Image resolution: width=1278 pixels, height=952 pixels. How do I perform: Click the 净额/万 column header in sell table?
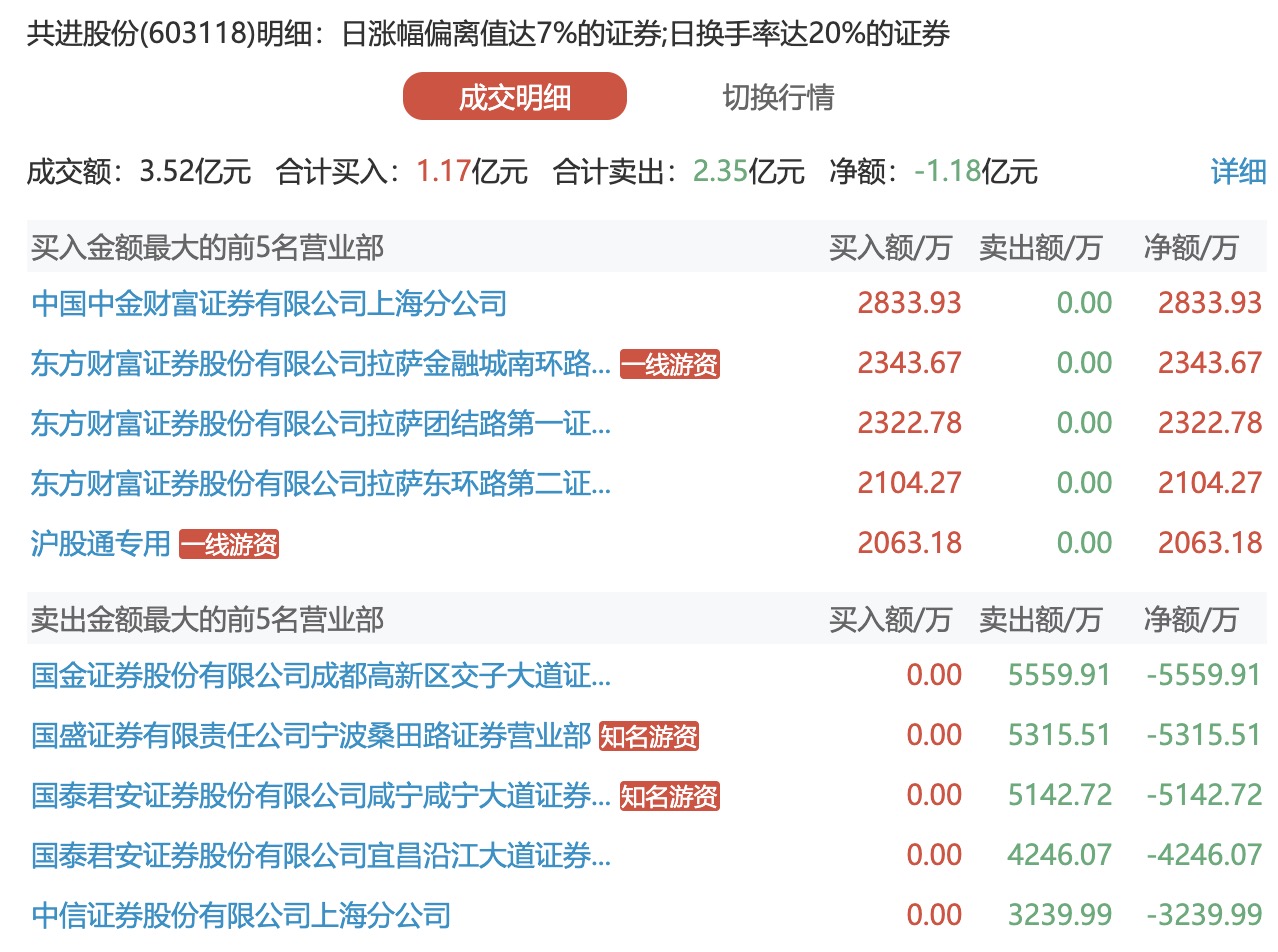[1190, 620]
